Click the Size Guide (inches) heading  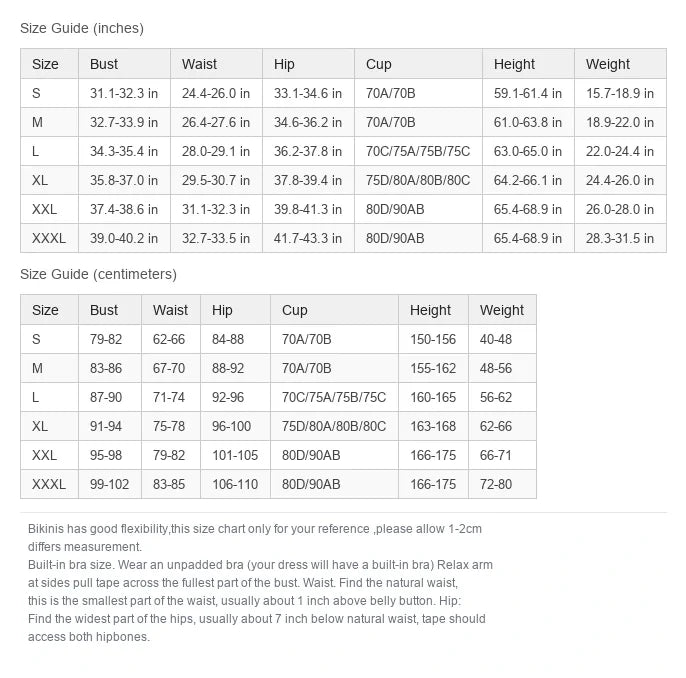pos(82,28)
